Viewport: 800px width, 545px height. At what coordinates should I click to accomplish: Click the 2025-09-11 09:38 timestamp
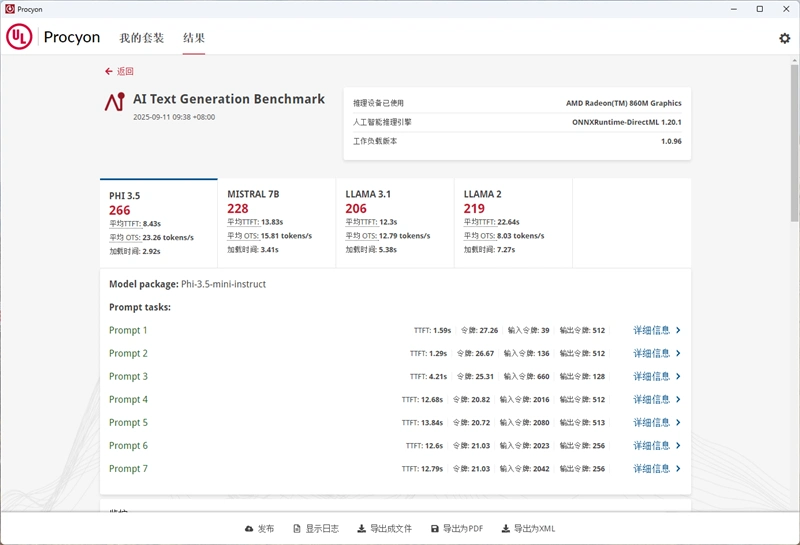click(x=174, y=117)
